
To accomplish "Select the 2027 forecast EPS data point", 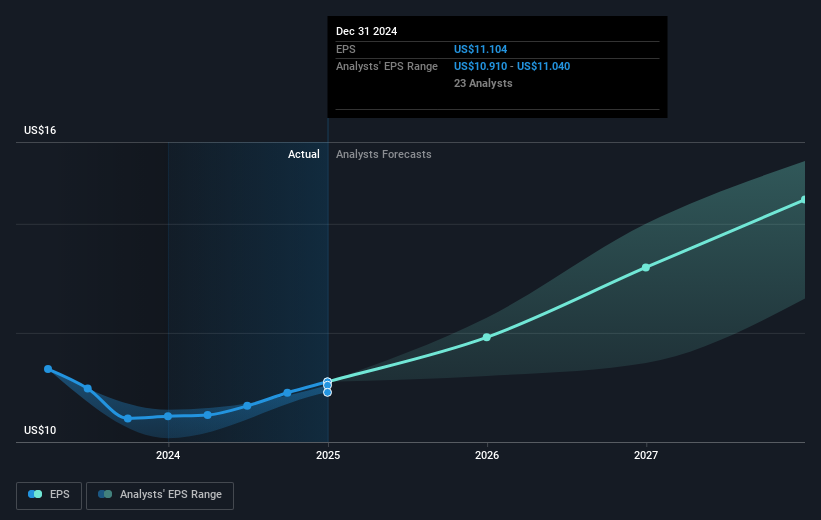I will tap(646, 268).
